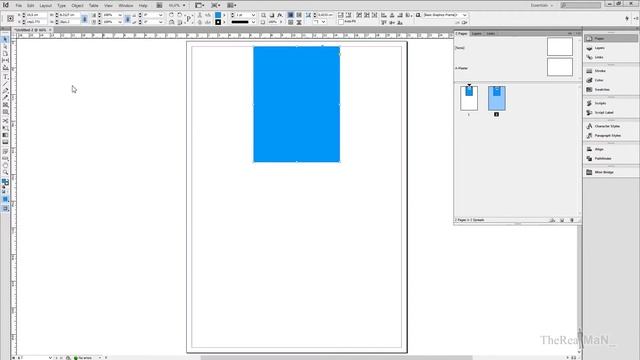
Task: Toggle the Auto-Fit checkbox
Action: 341,22
